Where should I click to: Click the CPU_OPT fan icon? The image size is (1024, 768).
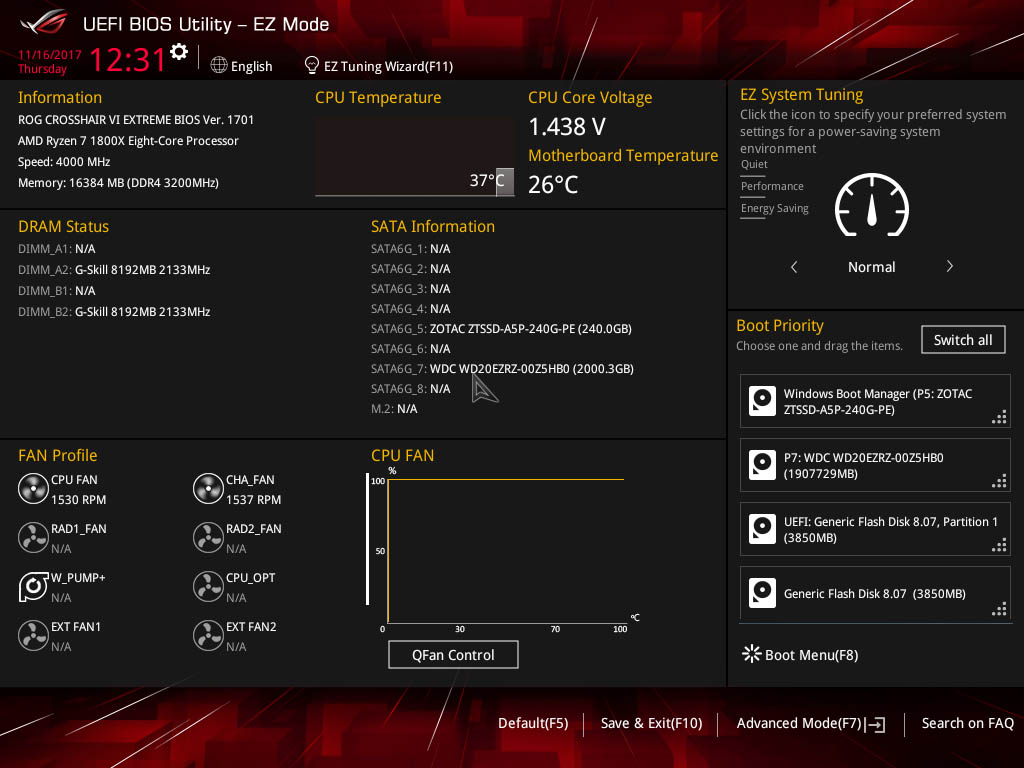[208, 586]
